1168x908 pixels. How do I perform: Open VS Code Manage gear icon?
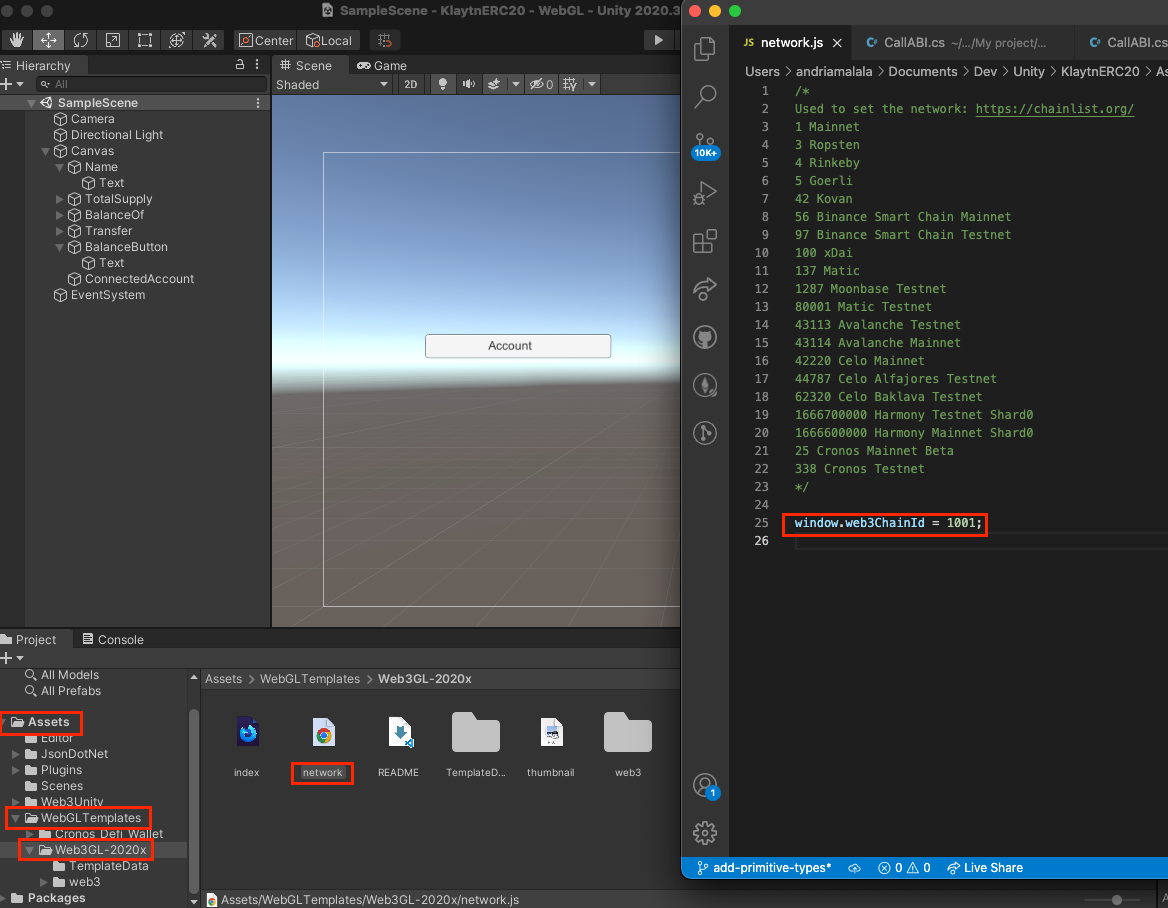click(x=705, y=833)
